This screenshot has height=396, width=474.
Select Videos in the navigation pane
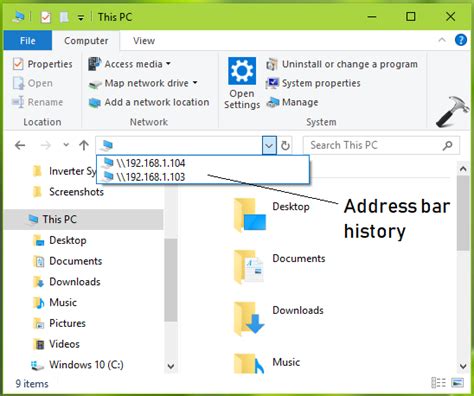tap(56, 344)
